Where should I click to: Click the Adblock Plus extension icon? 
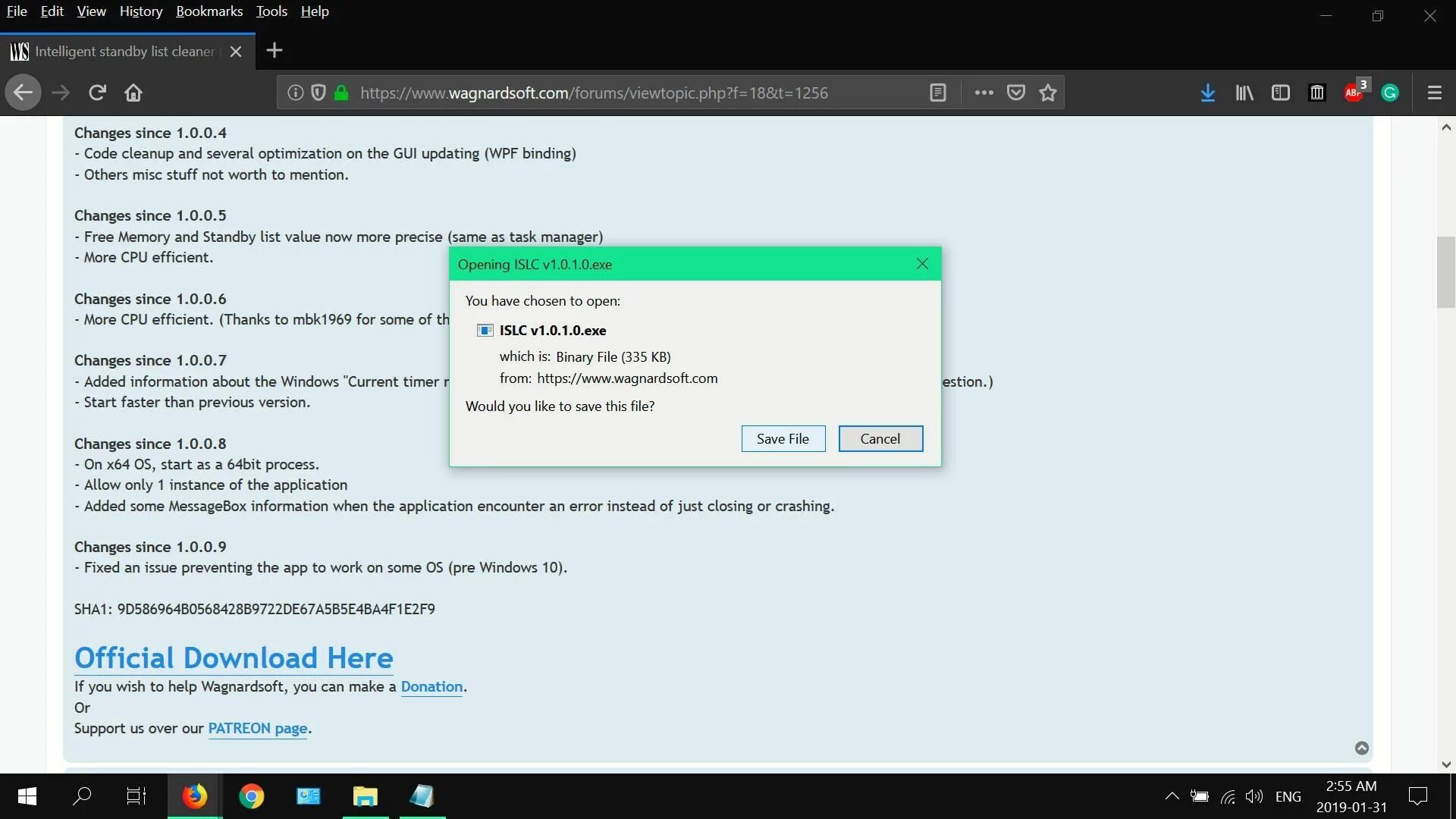pos(1354,93)
